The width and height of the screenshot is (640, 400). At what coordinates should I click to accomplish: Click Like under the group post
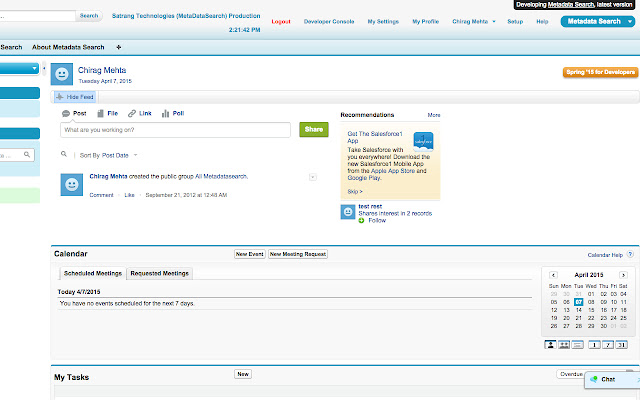(x=129, y=195)
